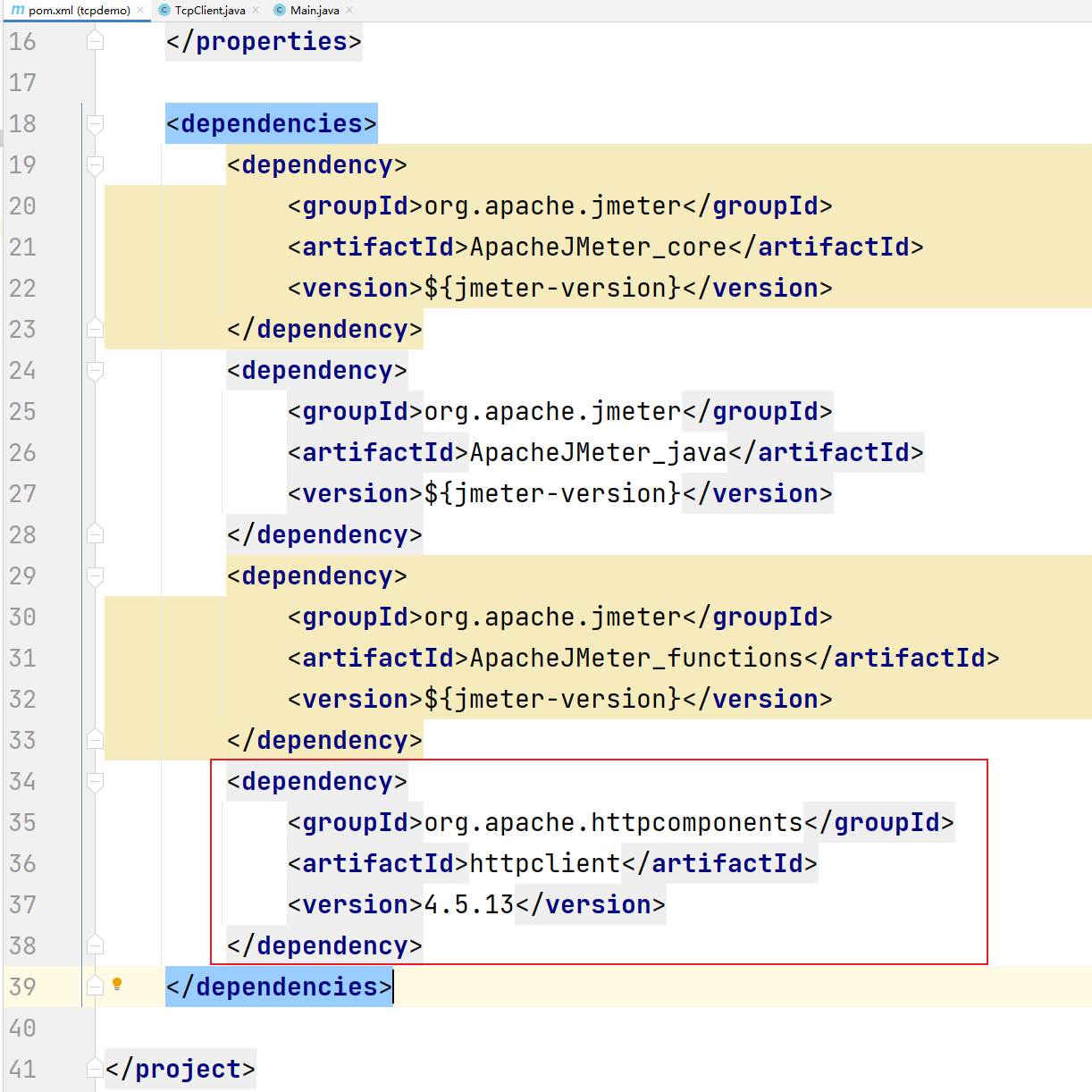Click the class icon on the Main.java tab

click(x=280, y=10)
